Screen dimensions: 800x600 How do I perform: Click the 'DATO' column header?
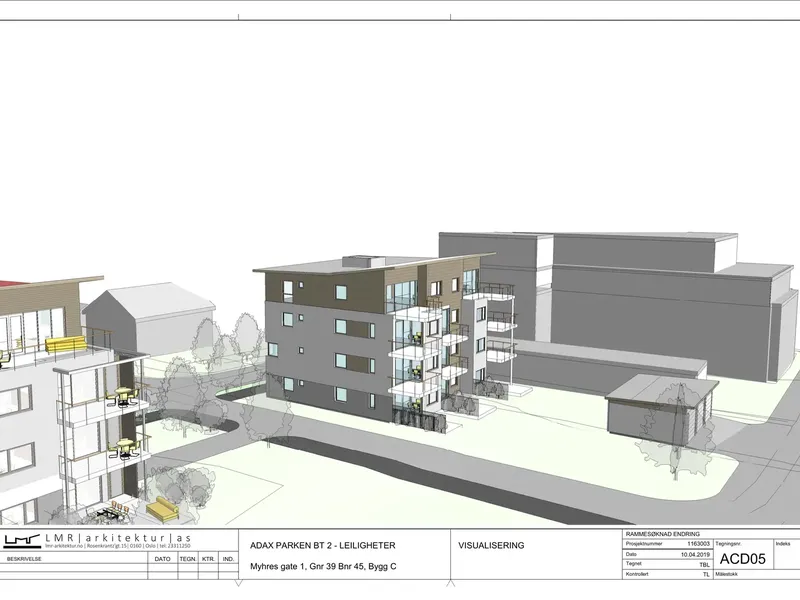(162, 559)
